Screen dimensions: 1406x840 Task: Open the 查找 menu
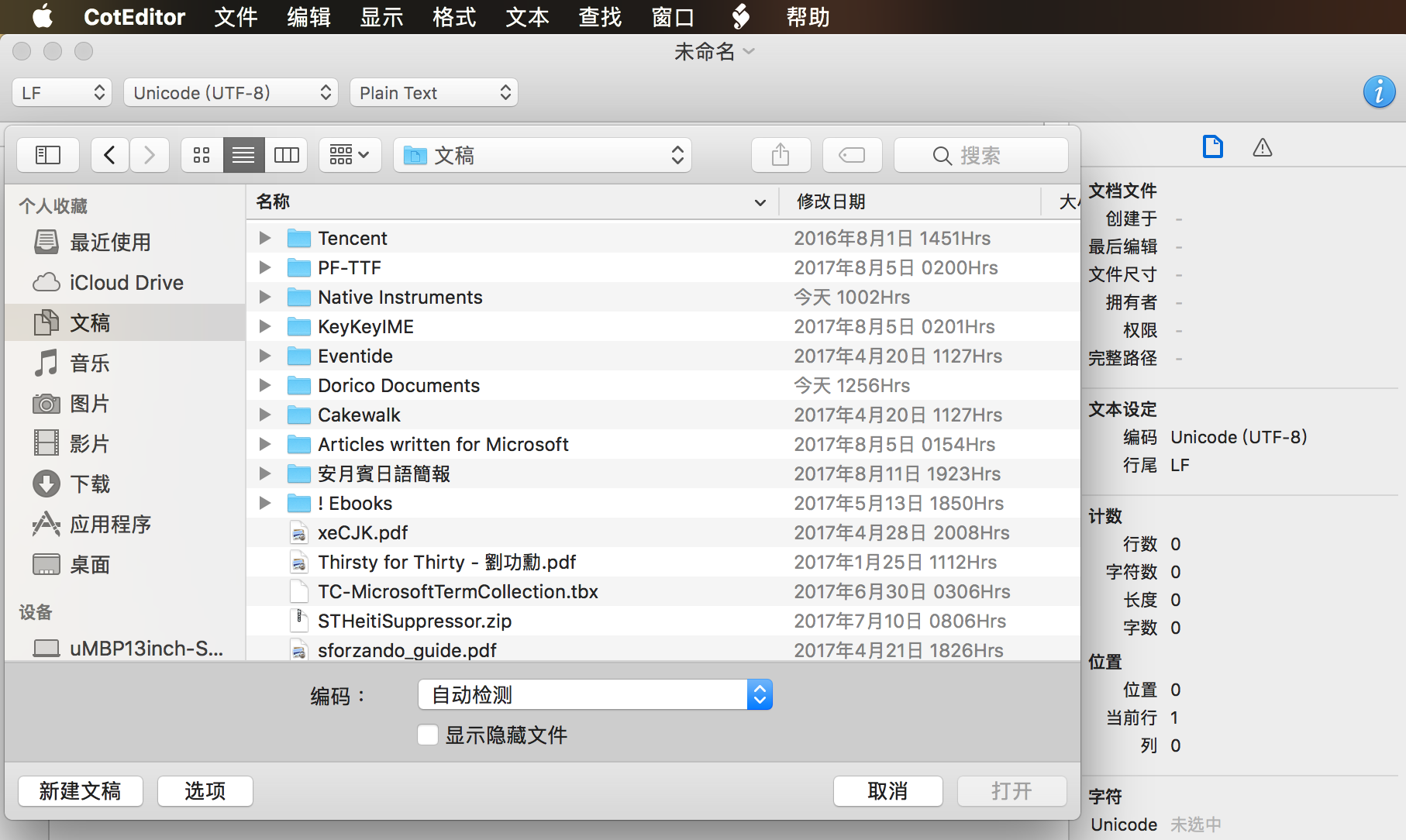pos(598,17)
